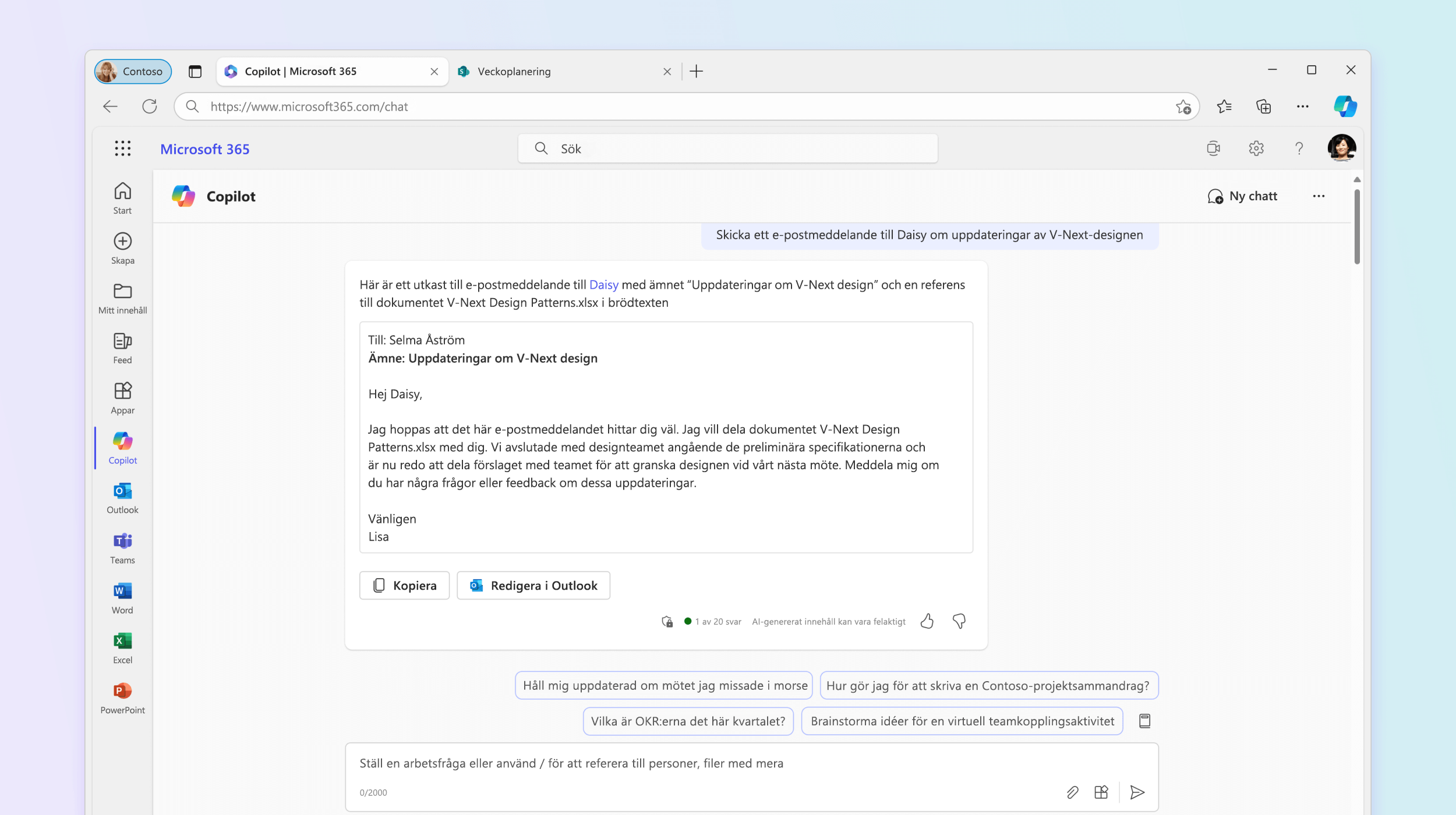This screenshot has height=815, width=1456.
Task: Launch Outlook from the sidebar
Action: click(x=122, y=498)
